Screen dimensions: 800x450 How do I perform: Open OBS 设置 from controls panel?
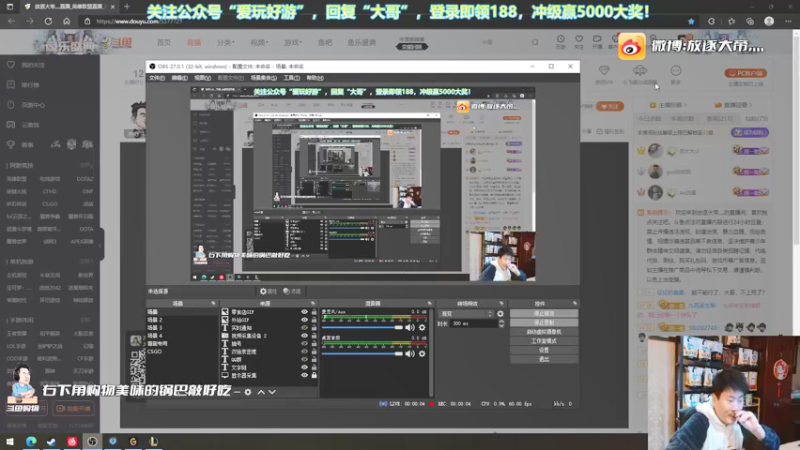(x=544, y=350)
